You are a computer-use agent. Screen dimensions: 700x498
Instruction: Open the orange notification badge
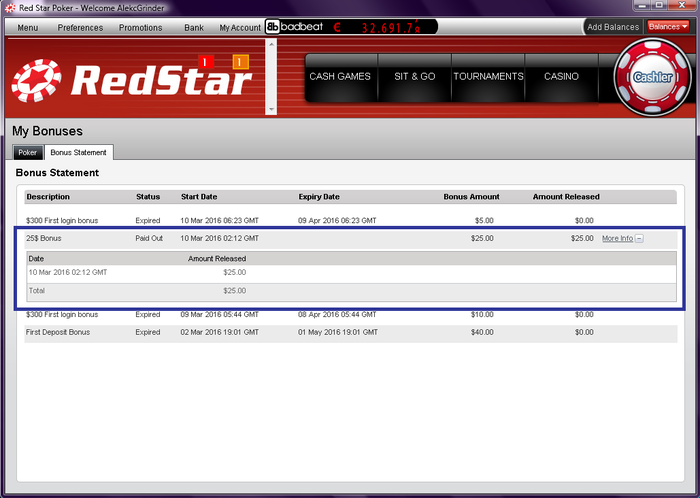[240, 62]
